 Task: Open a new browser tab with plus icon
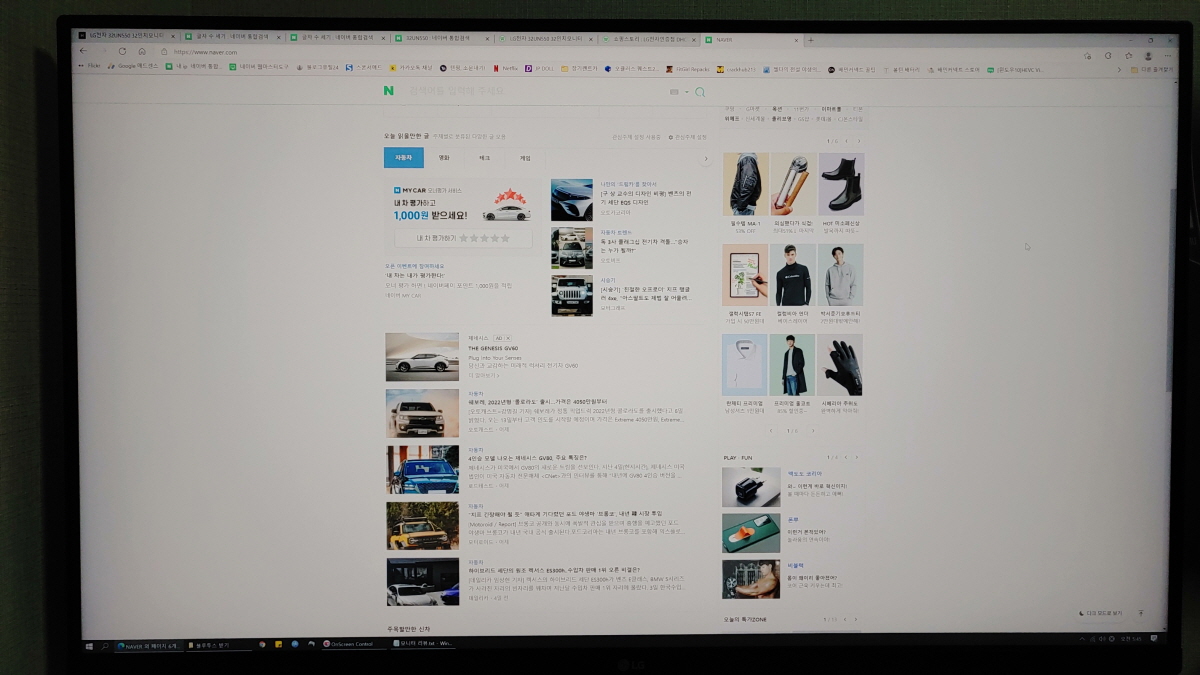tap(809, 40)
